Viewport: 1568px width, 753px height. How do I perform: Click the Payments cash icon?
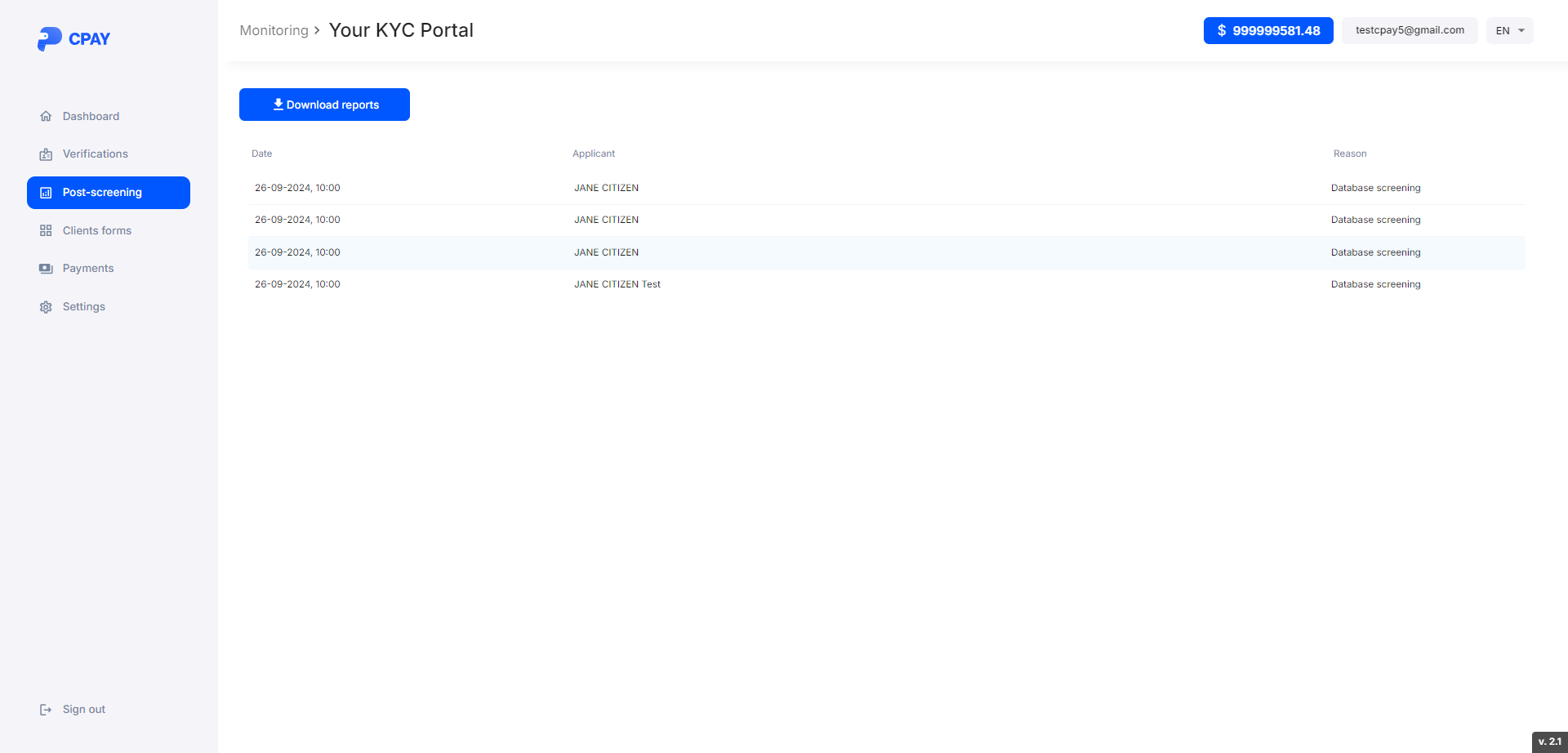tap(46, 269)
